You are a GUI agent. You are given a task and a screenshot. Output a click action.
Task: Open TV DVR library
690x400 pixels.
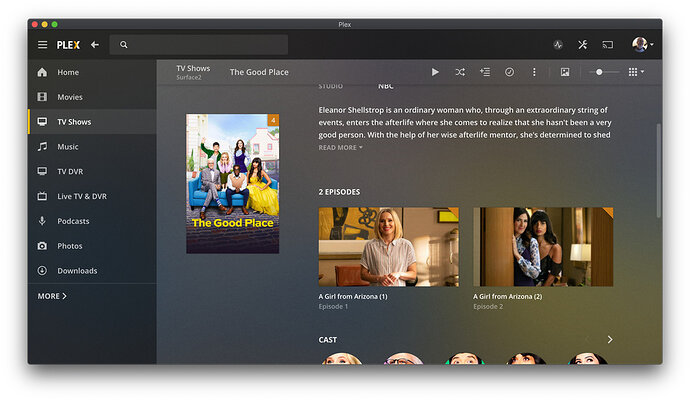(x=92, y=171)
